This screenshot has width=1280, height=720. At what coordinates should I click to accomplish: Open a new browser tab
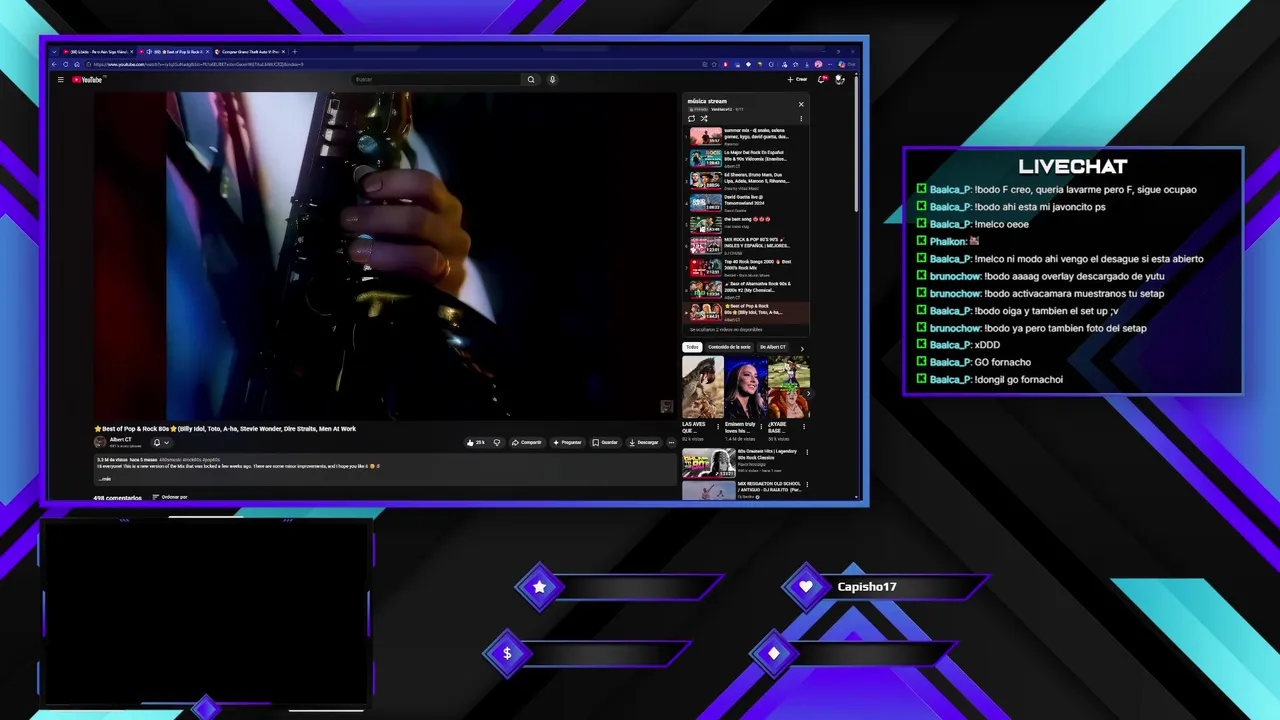(x=294, y=51)
